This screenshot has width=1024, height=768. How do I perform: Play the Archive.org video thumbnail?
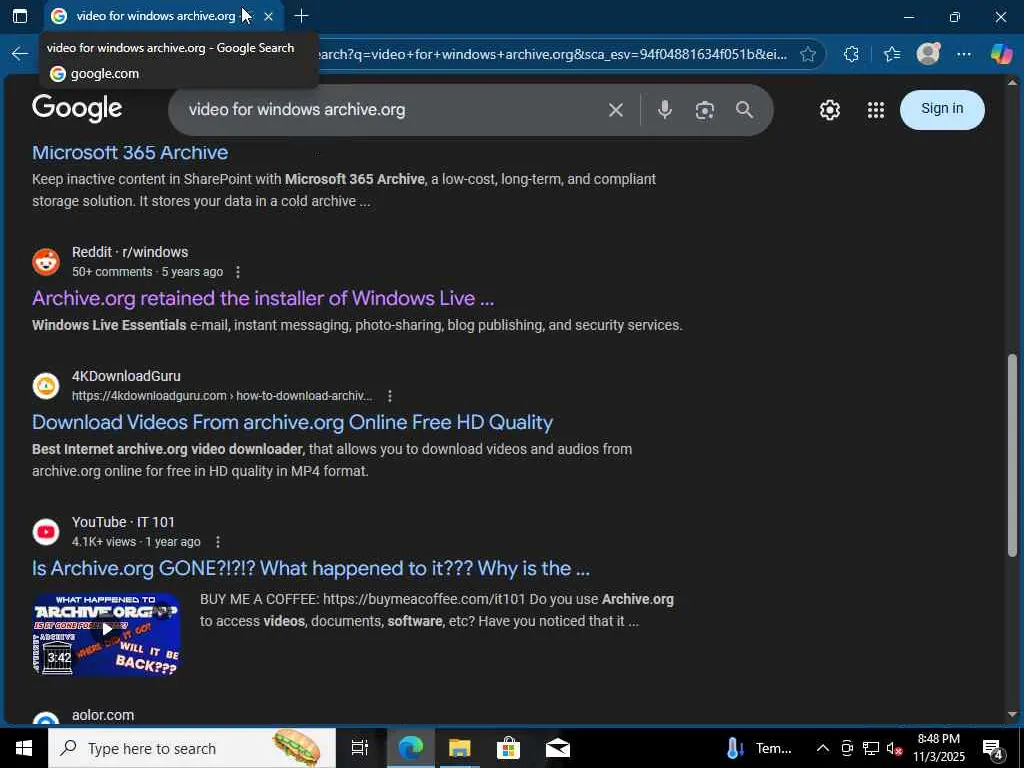click(x=106, y=633)
